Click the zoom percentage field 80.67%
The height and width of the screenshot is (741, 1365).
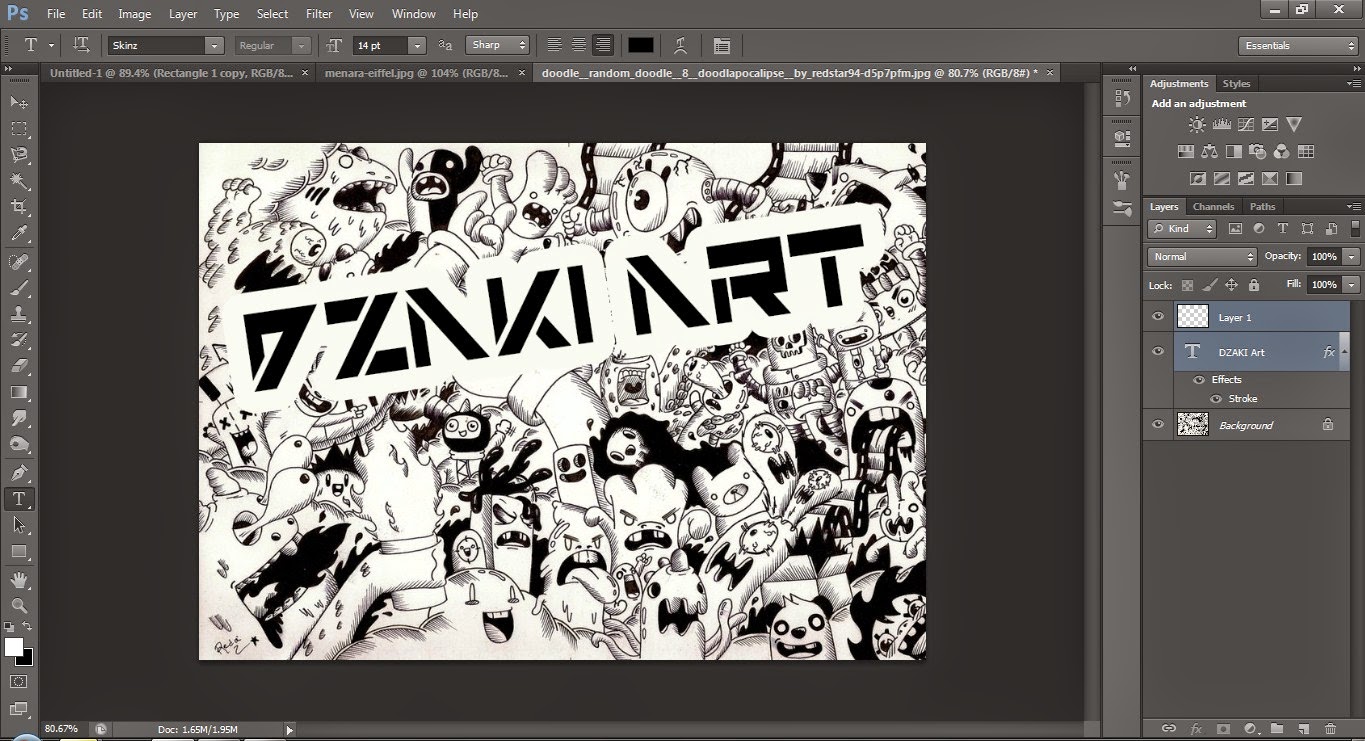(x=63, y=729)
